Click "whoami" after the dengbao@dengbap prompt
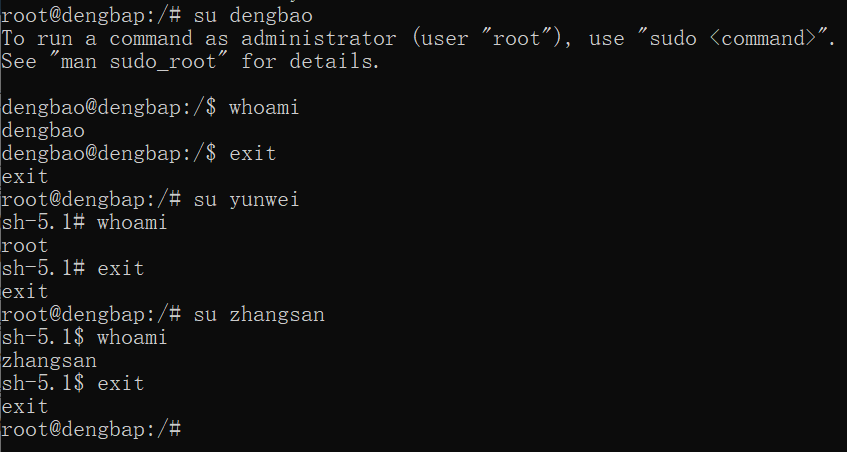This screenshot has height=452, width=847. coord(264,107)
